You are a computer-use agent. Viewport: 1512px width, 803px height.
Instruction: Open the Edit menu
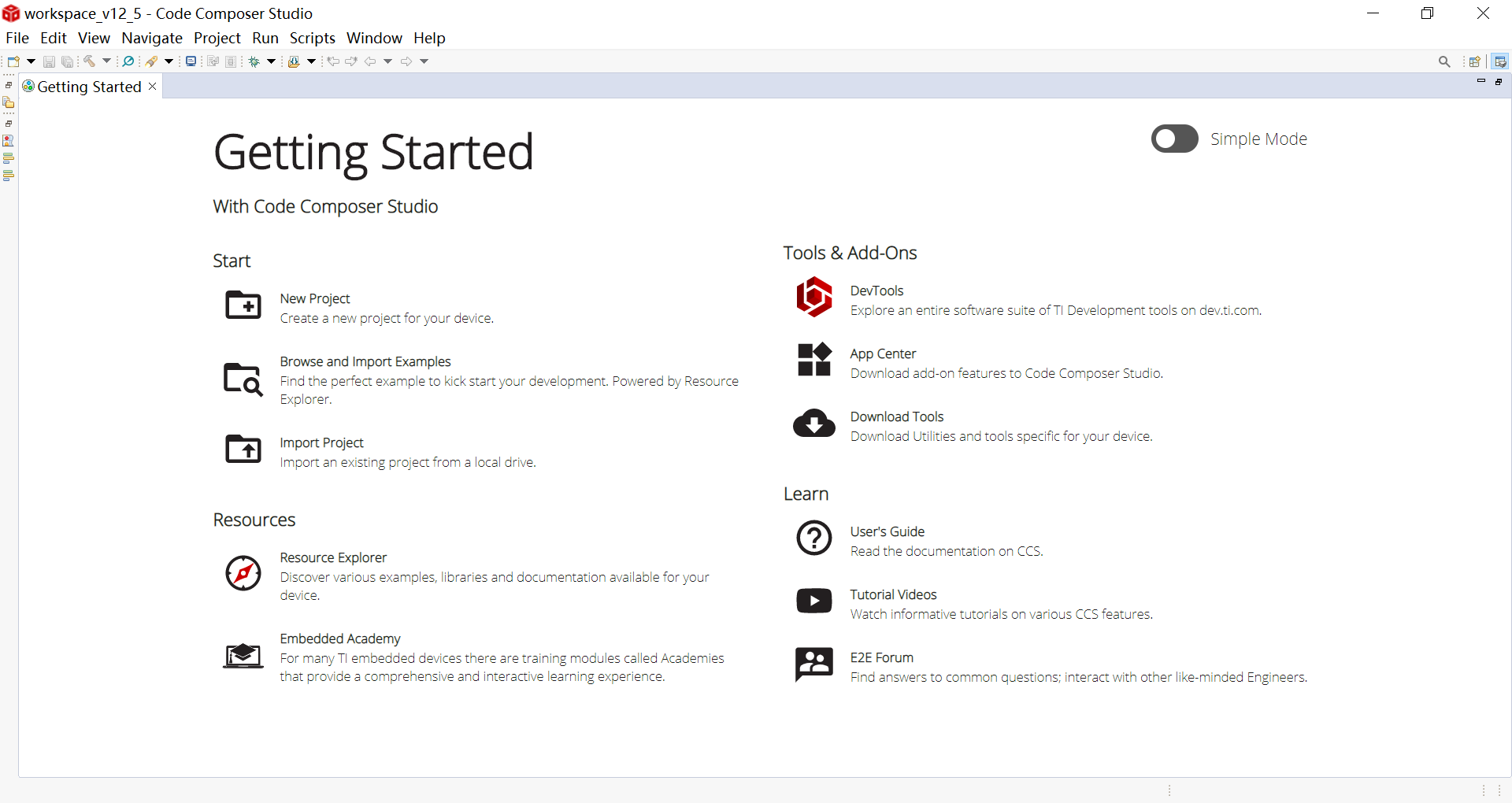[x=54, y=38]
